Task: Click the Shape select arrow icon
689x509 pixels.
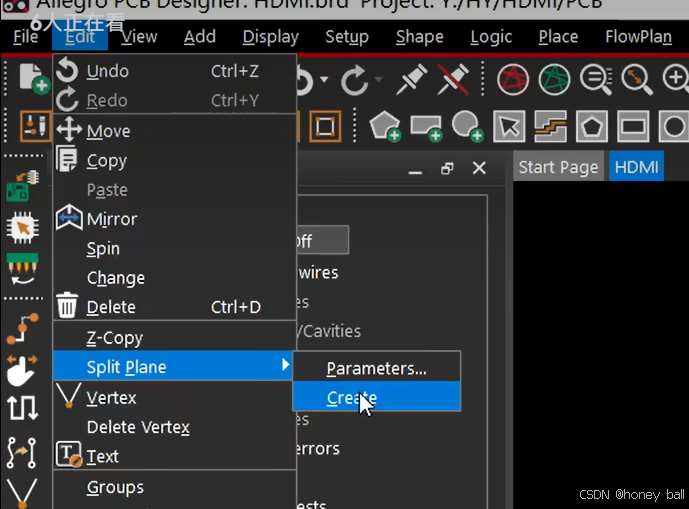Action: click(509, 127)
